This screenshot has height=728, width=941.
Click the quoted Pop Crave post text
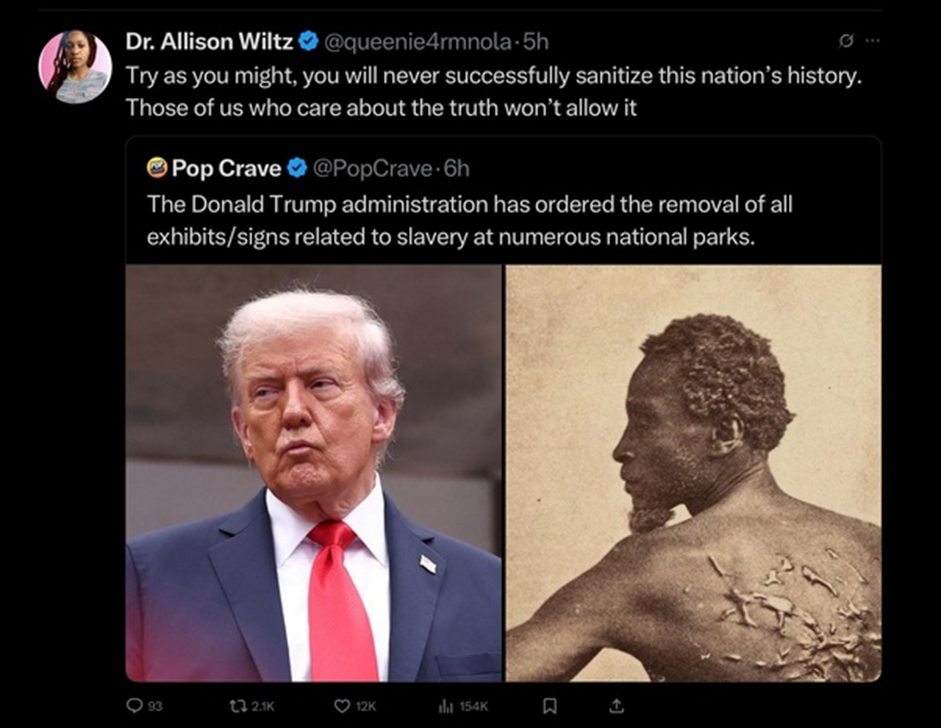(470, 220)
